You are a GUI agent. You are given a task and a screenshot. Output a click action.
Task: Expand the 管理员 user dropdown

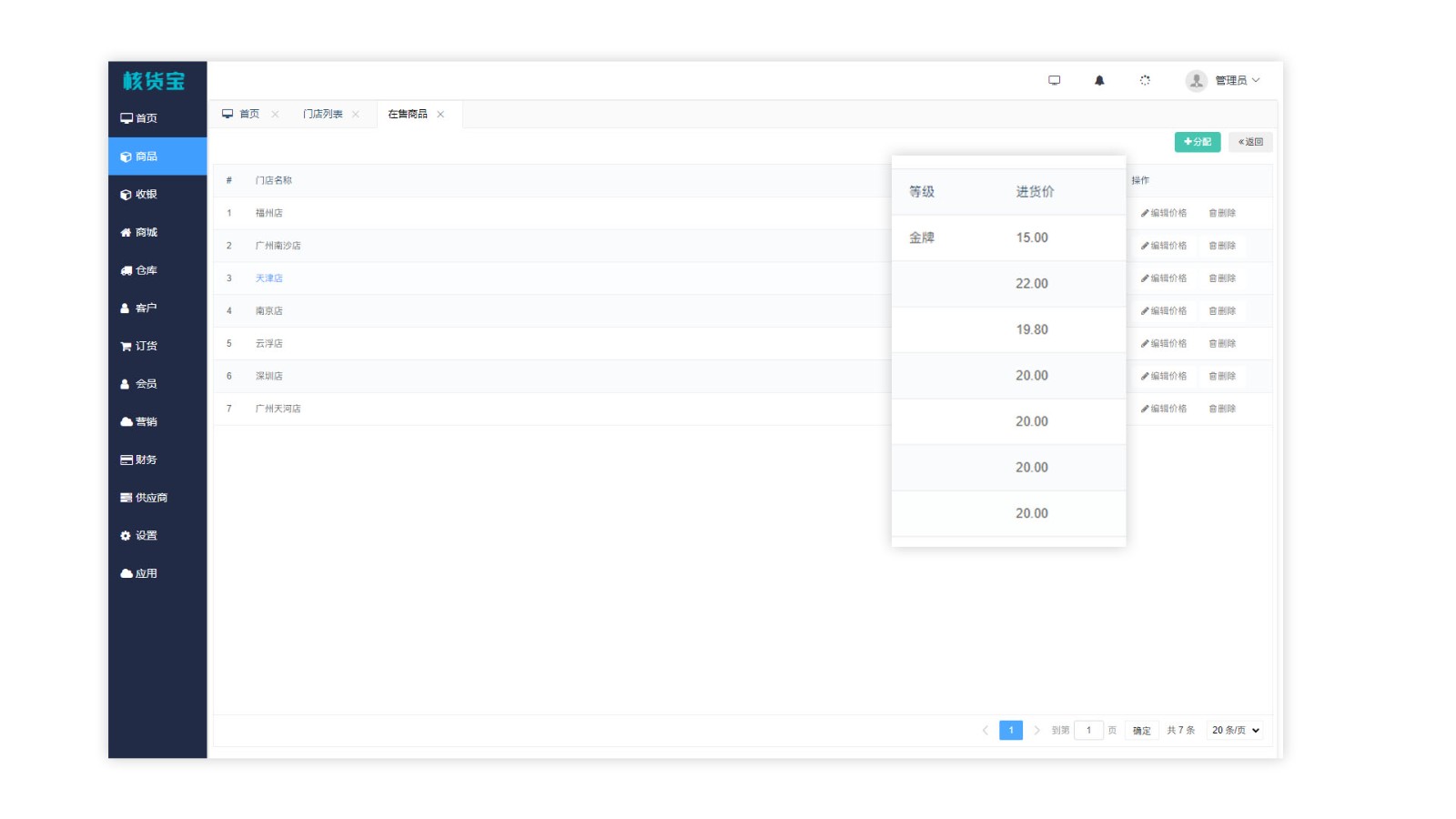point(1237,81)
